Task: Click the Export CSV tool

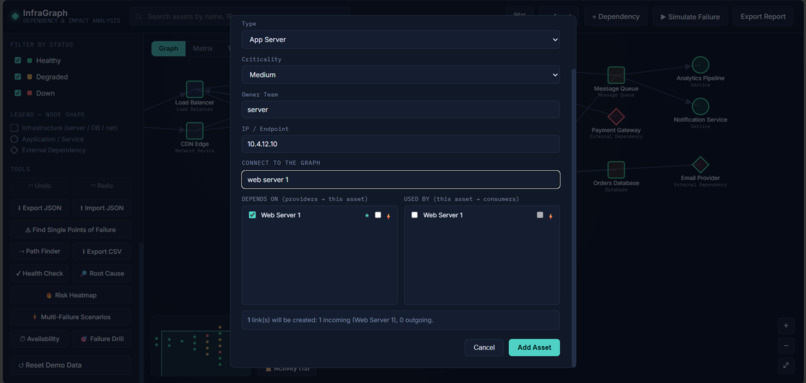Action: tap(101, 251)
